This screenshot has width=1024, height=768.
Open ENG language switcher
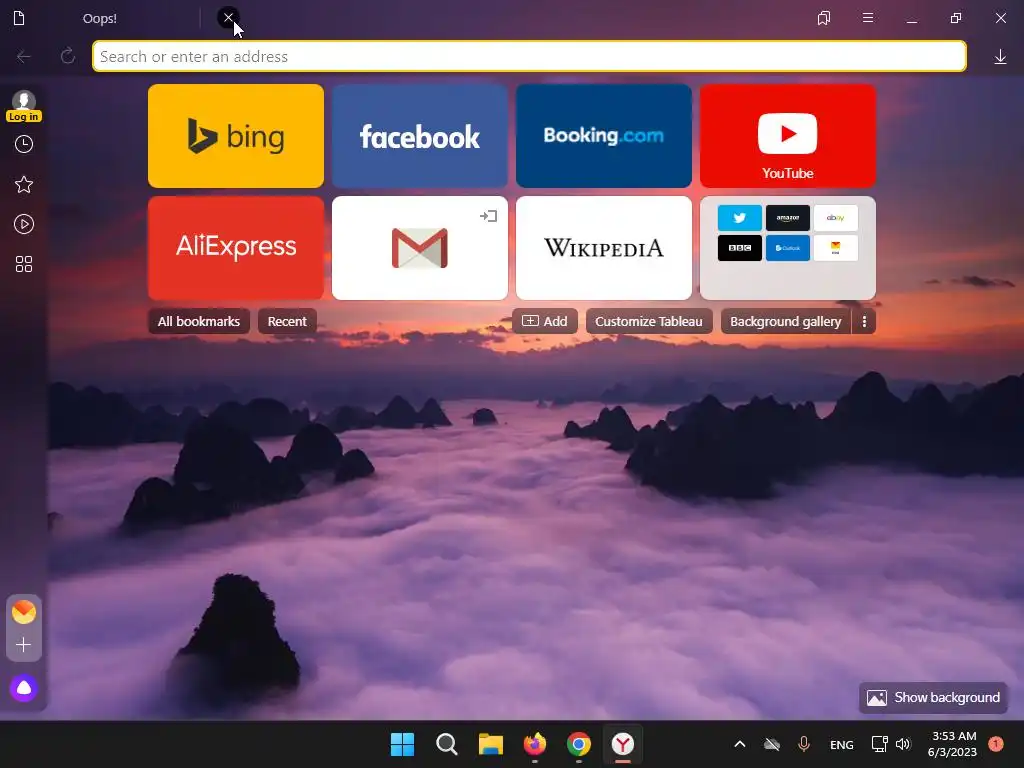842,744
